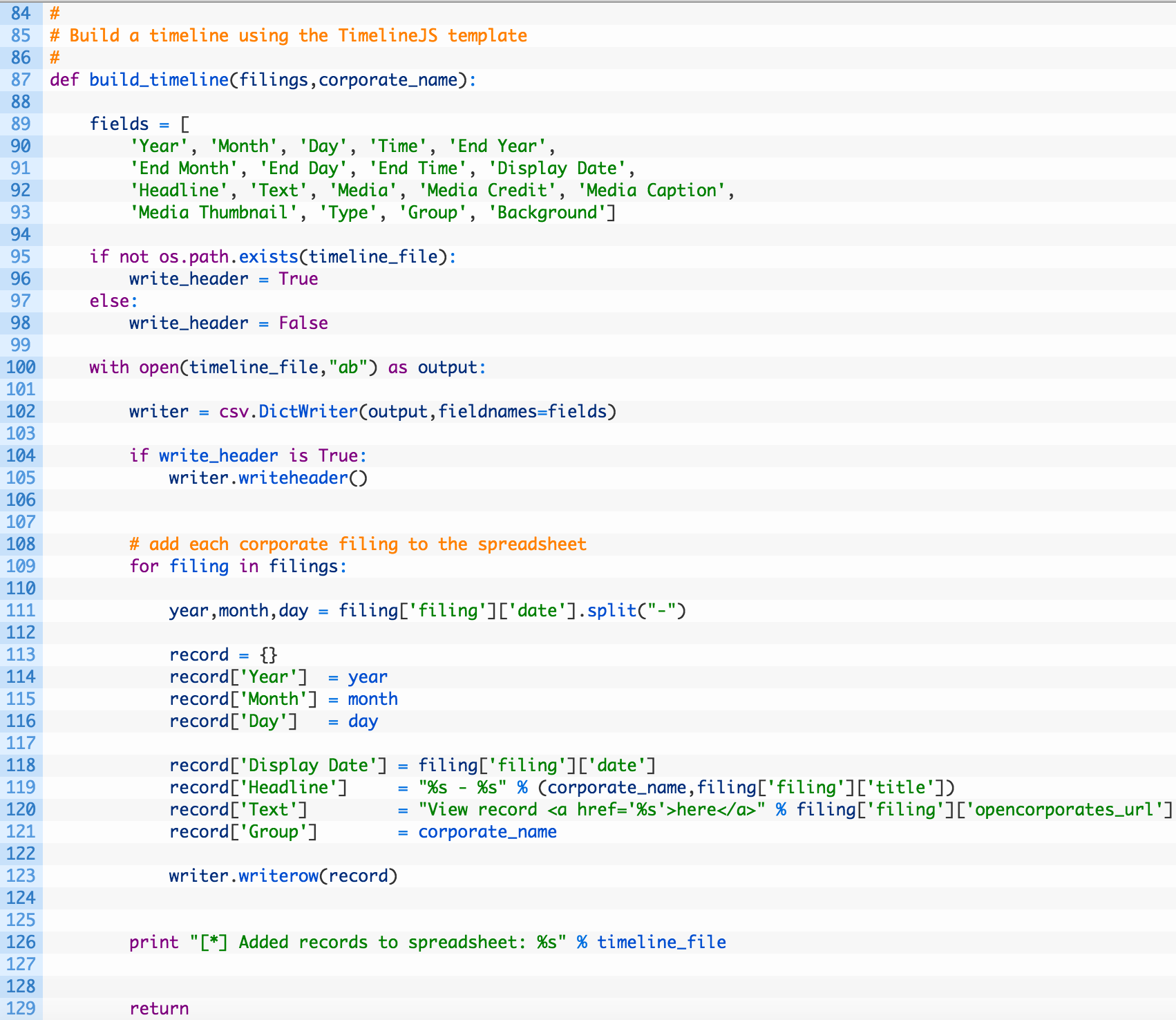Click timeline_file at the end of line 126
The width and height of the screenshot is (1176, 1020).
tap(661, 943)
